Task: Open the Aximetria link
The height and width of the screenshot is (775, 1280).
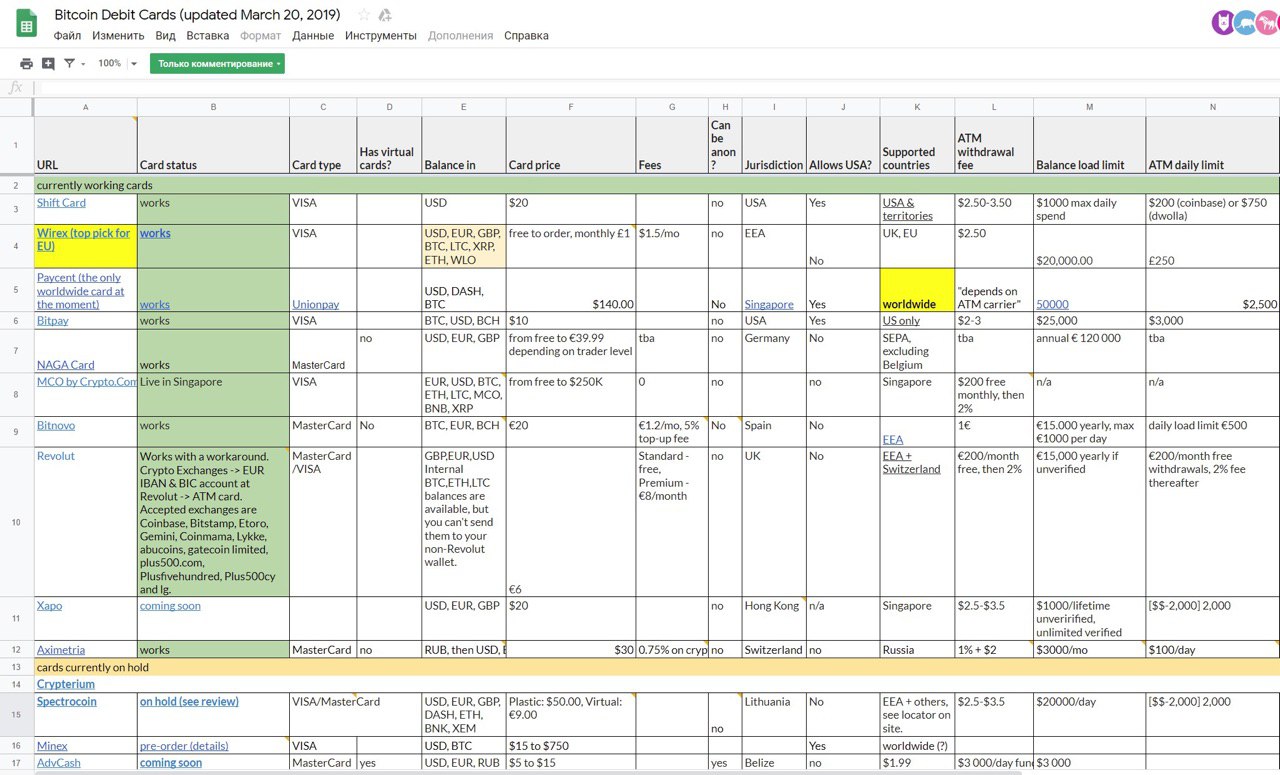Action: (x=61, y=650)
